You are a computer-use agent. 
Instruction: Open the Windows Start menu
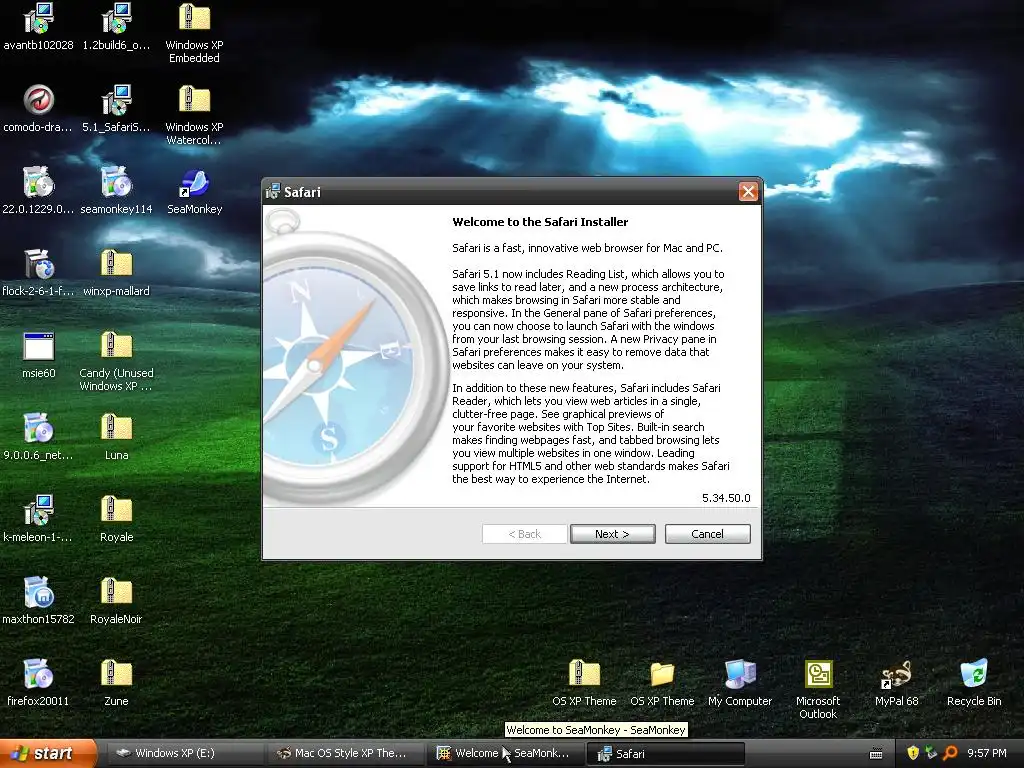[48, 754]
